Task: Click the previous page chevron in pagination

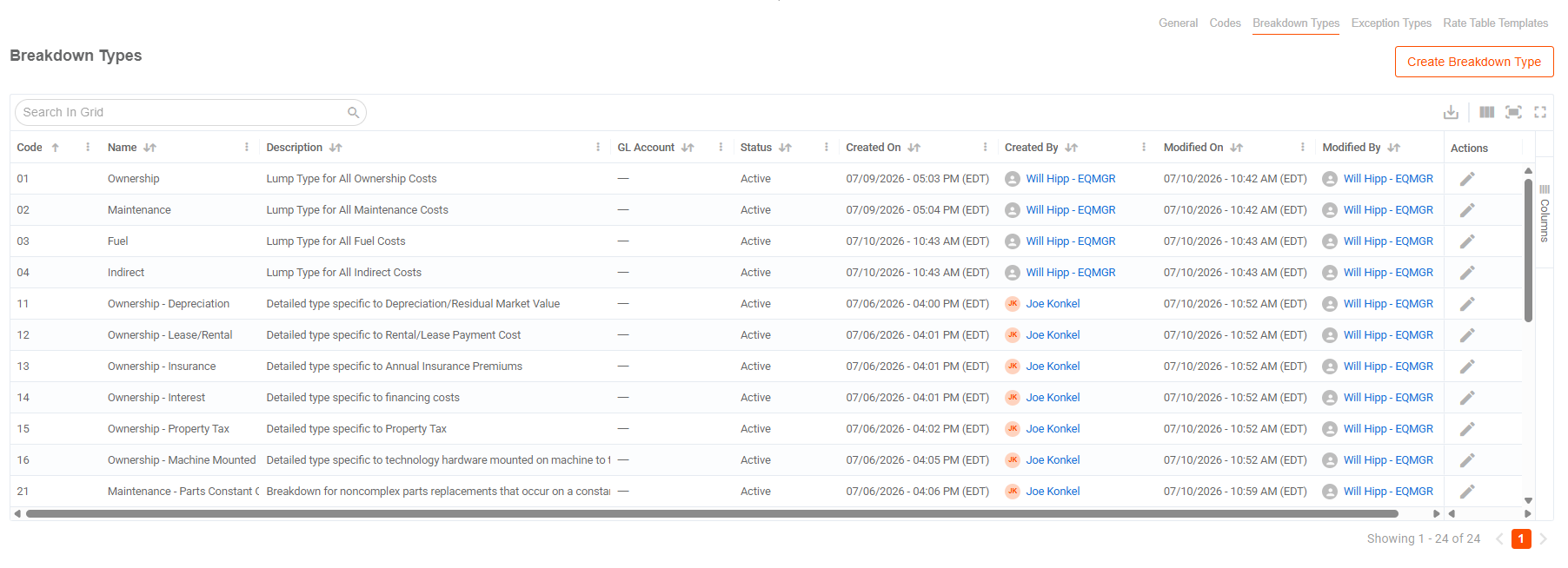Action: 1499,538
